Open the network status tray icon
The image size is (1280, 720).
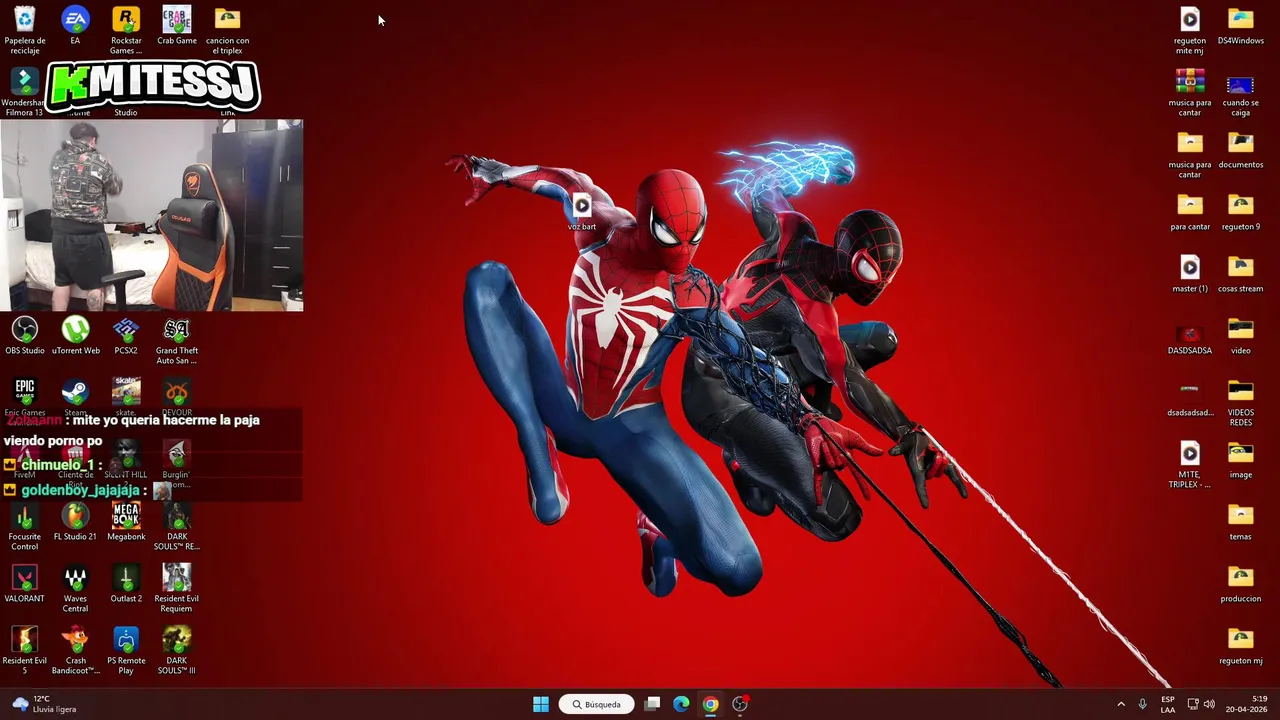point(1193,704)
